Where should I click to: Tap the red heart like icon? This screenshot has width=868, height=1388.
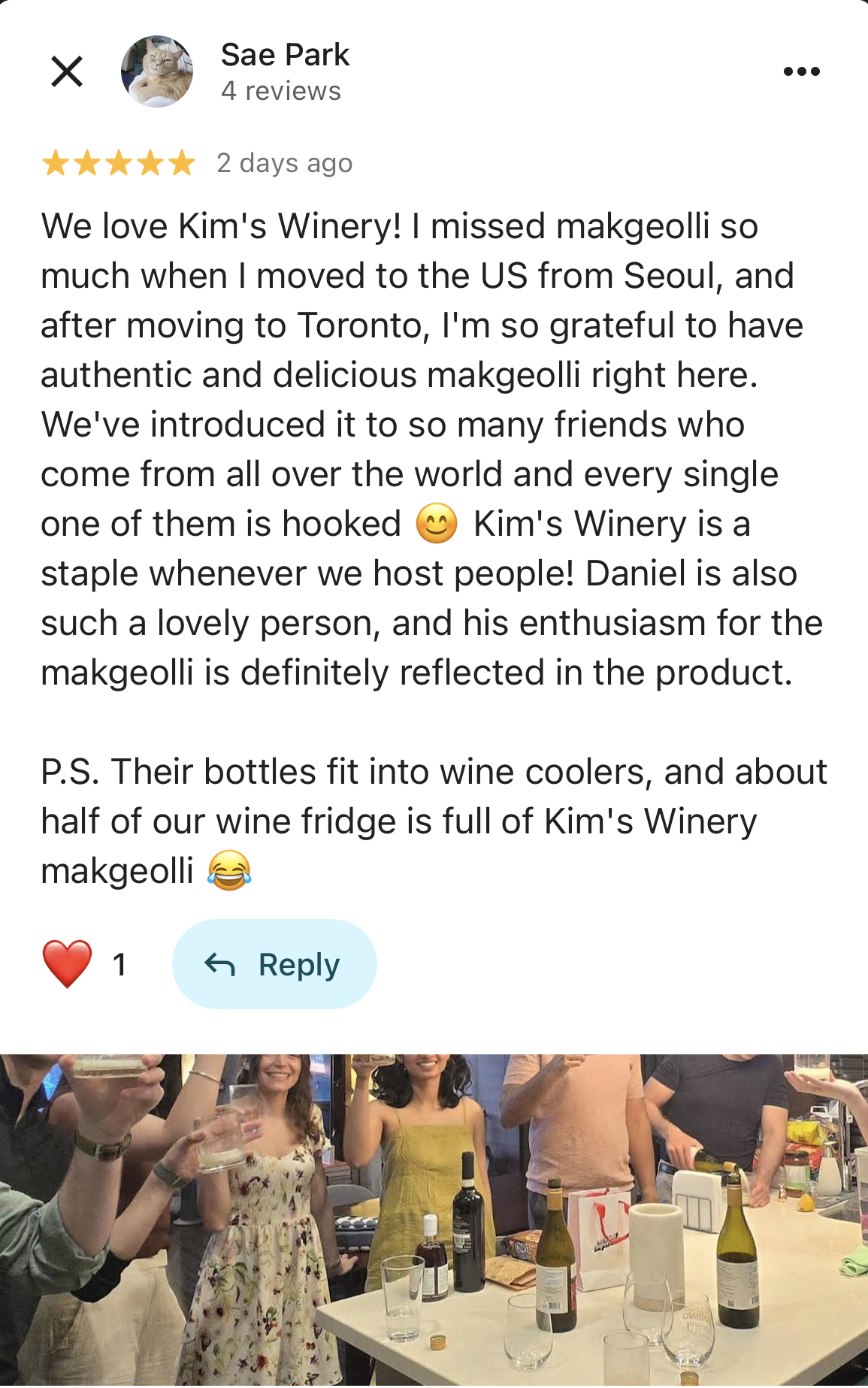pyautogui.click(x=67, y=964)
